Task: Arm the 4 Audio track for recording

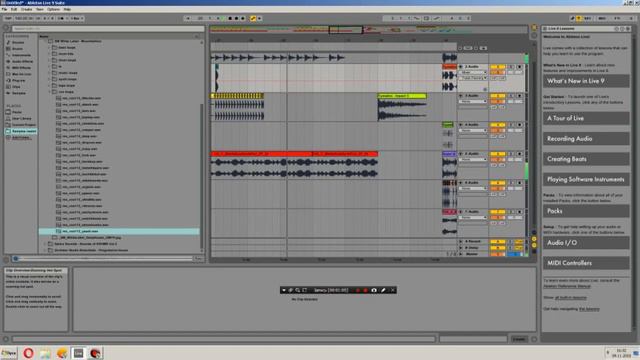Action: tap(519, 125)
